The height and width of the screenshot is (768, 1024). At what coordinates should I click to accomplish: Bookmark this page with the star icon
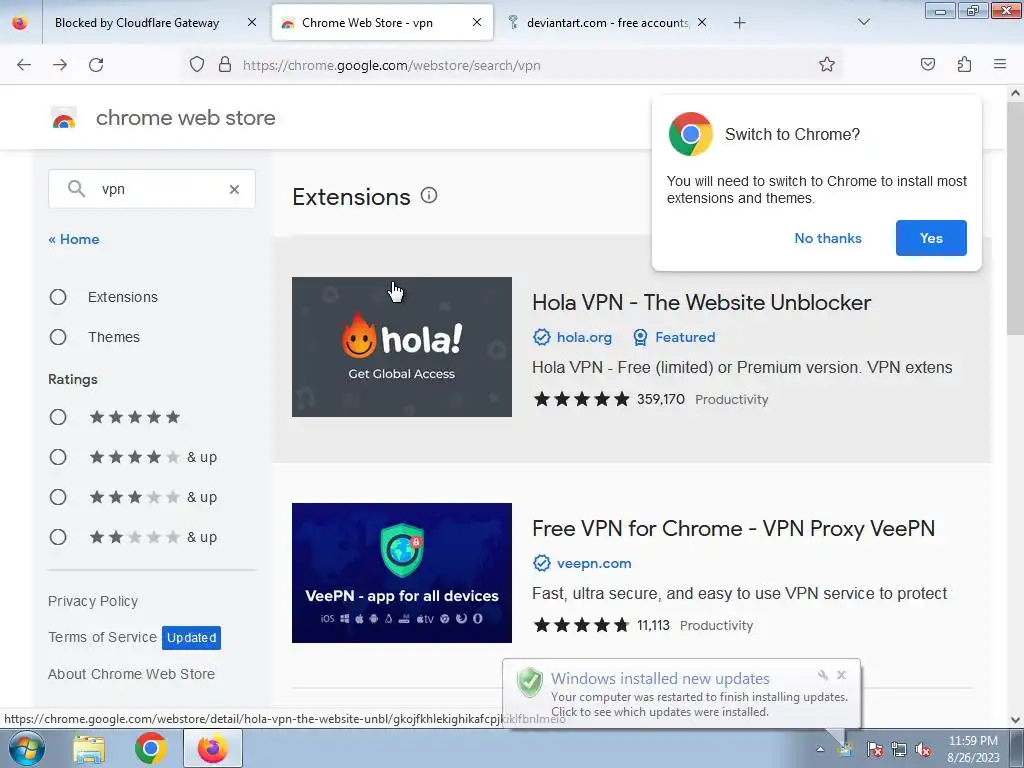827,65
